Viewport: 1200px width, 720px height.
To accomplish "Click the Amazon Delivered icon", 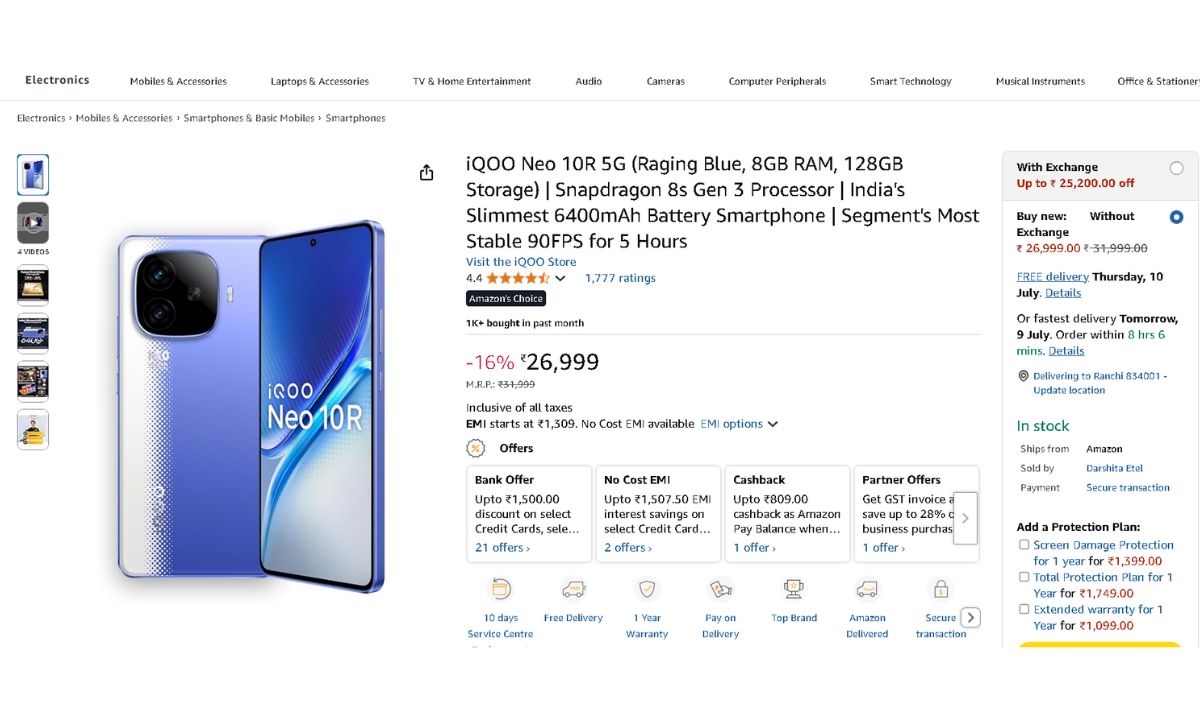I will pos(867,589).
